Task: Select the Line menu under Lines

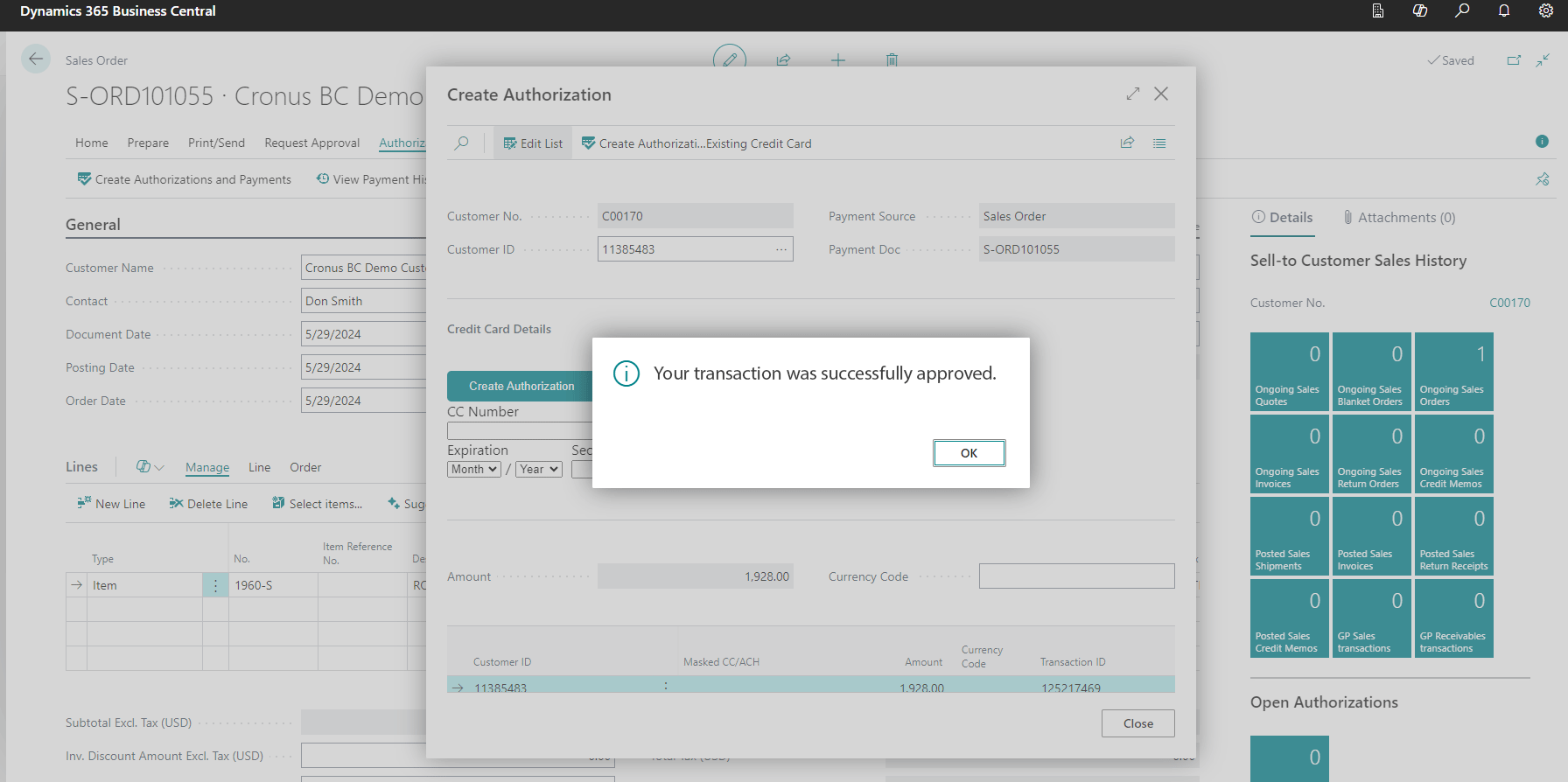Action: [x=259, y=467]
